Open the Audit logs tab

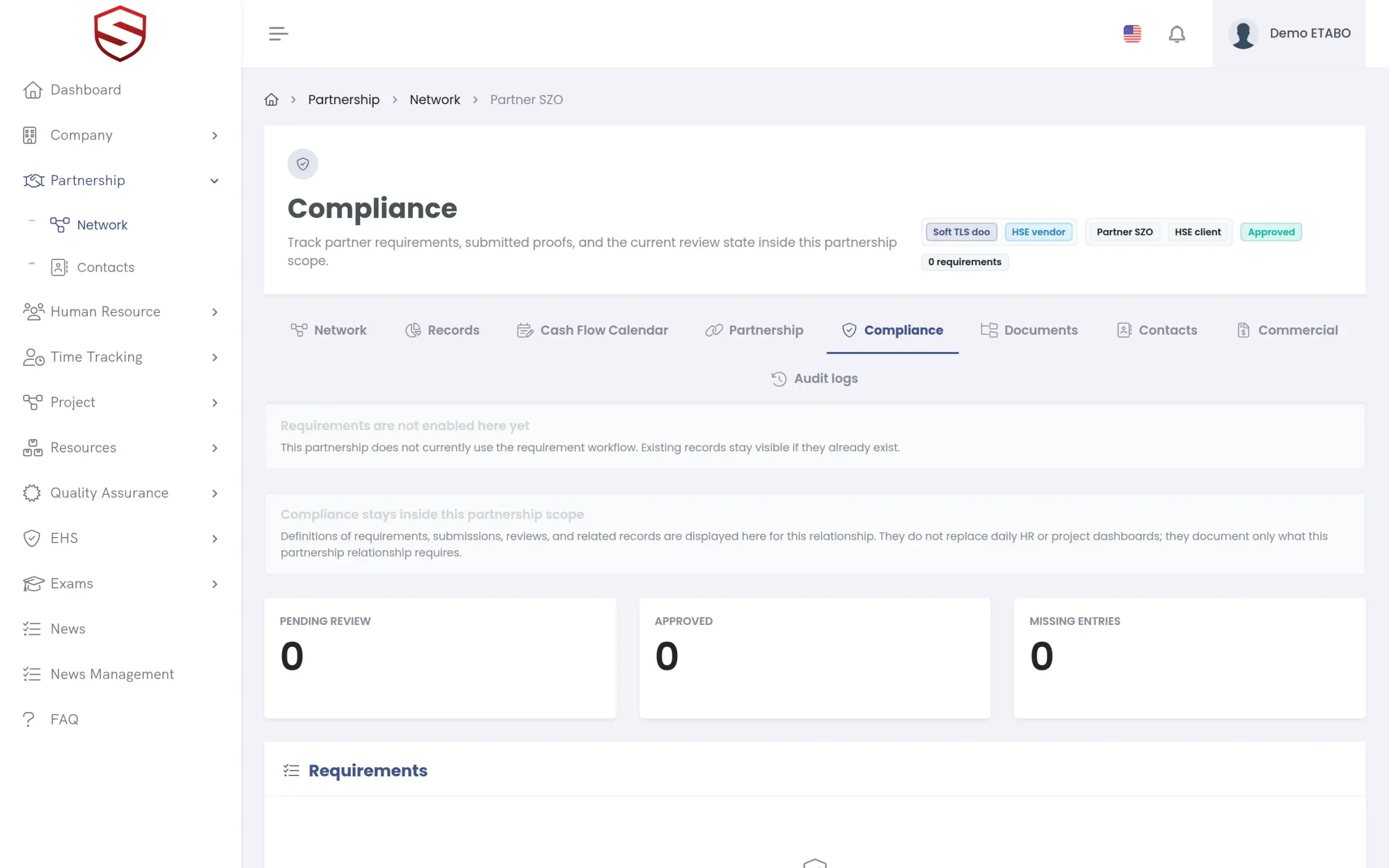coord(814,379)
